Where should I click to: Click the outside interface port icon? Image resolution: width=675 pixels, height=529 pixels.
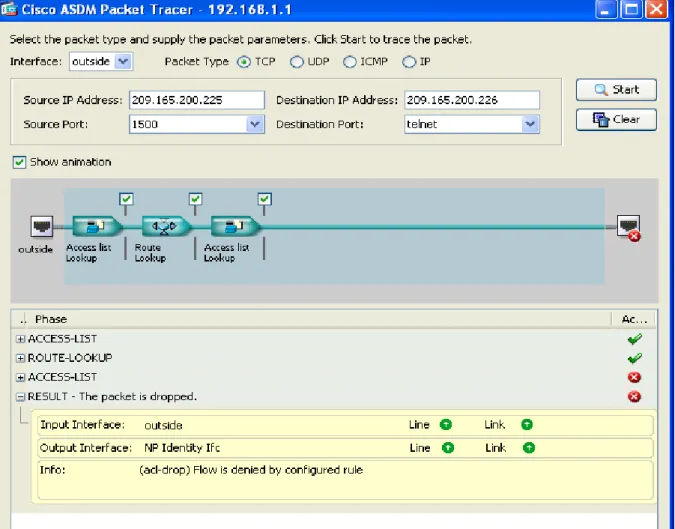tap(42, 226)
